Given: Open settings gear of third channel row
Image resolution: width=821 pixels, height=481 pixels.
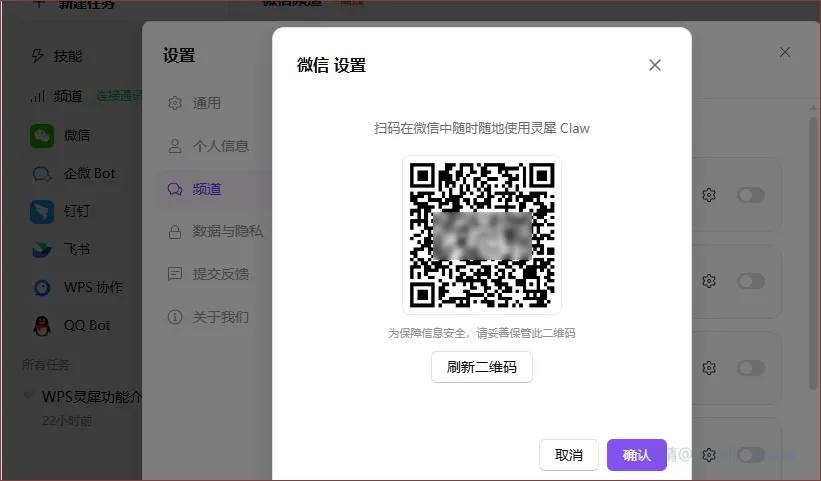Looking at the screenshot, I should point(709,368).
